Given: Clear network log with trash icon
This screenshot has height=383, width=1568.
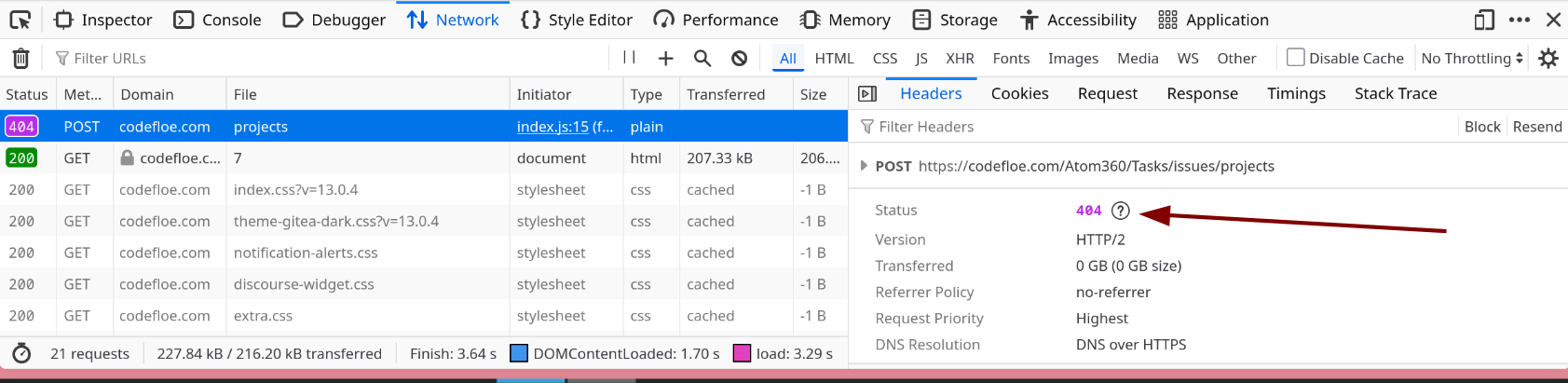Looking at the screenshot, I should [20, 59].
